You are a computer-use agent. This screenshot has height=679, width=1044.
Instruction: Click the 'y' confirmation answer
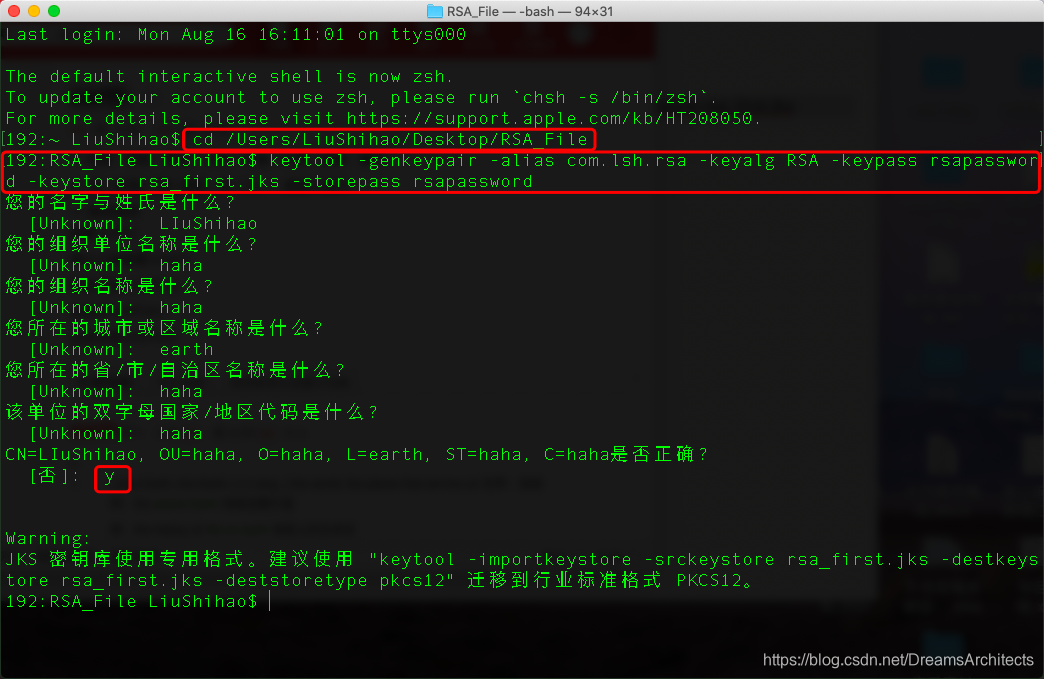point(109,476)
